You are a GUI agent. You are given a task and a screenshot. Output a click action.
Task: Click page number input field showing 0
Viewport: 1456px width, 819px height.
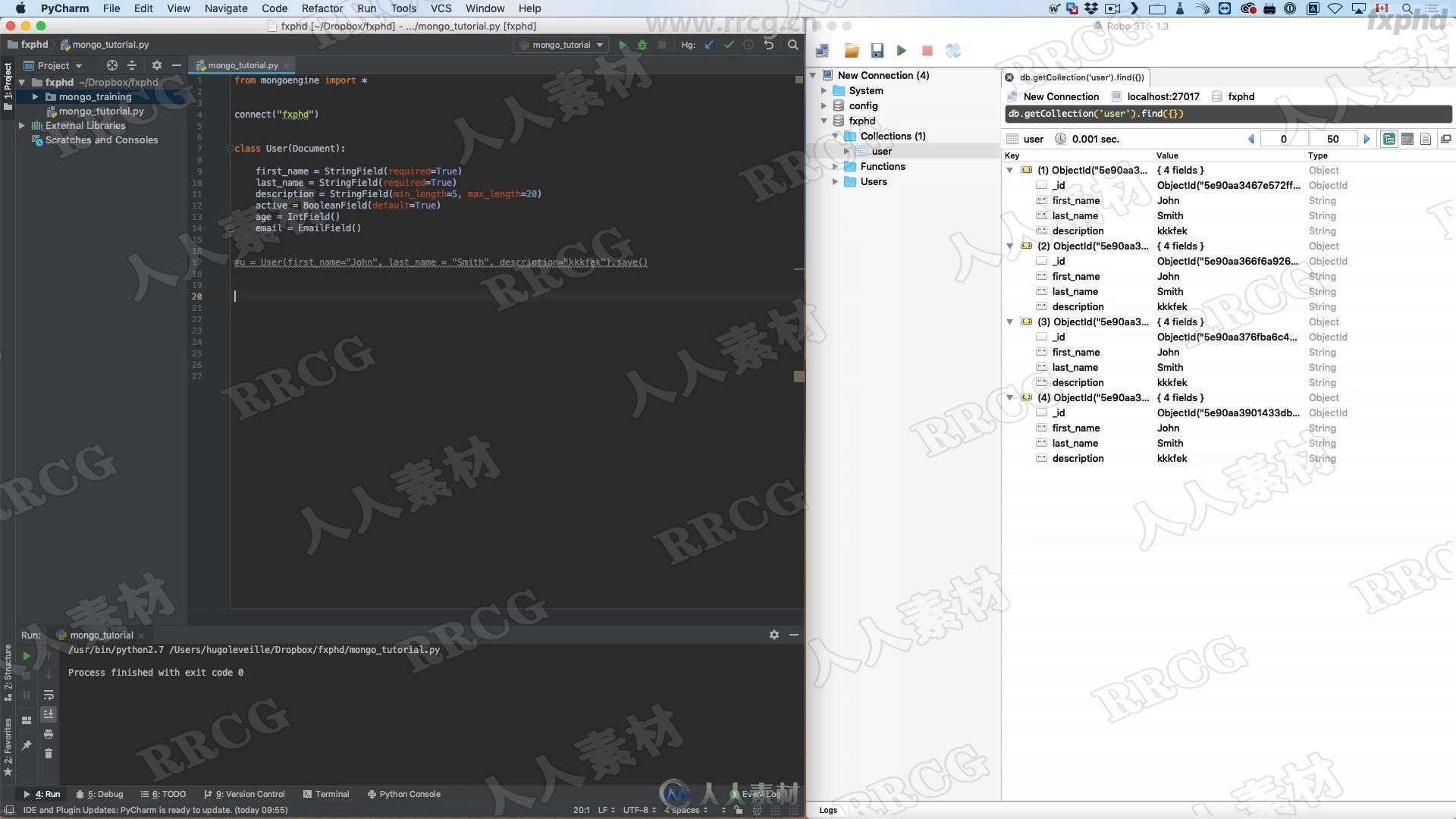(1282, 137)
